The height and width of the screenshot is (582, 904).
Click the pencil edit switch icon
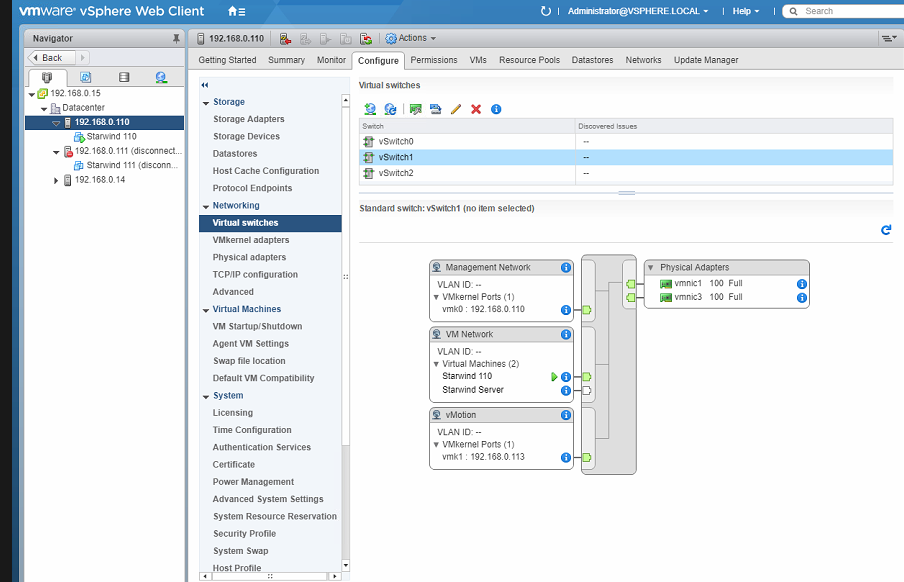[x=456, y=109]
